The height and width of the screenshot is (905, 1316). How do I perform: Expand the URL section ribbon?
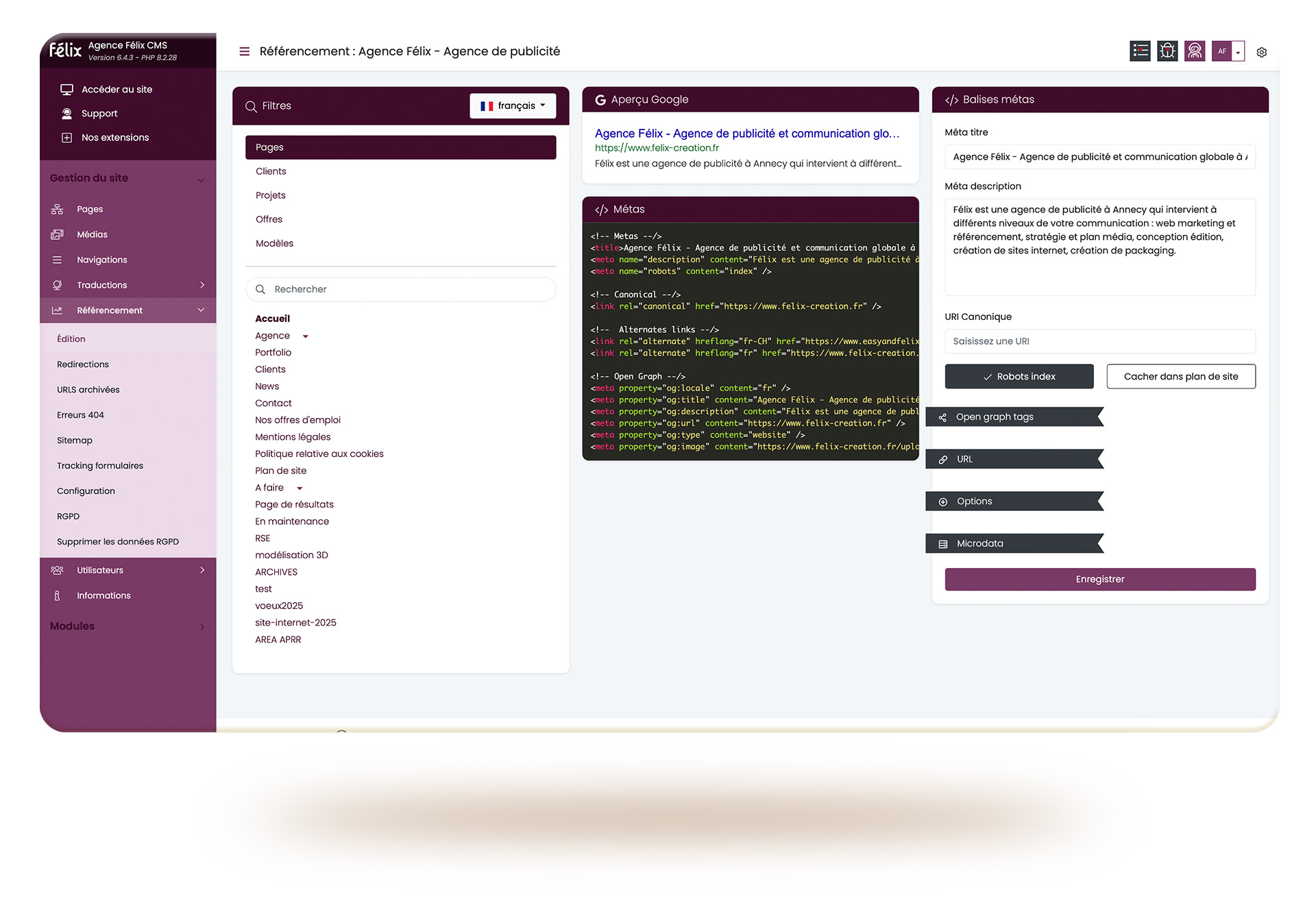[1015, 460]
